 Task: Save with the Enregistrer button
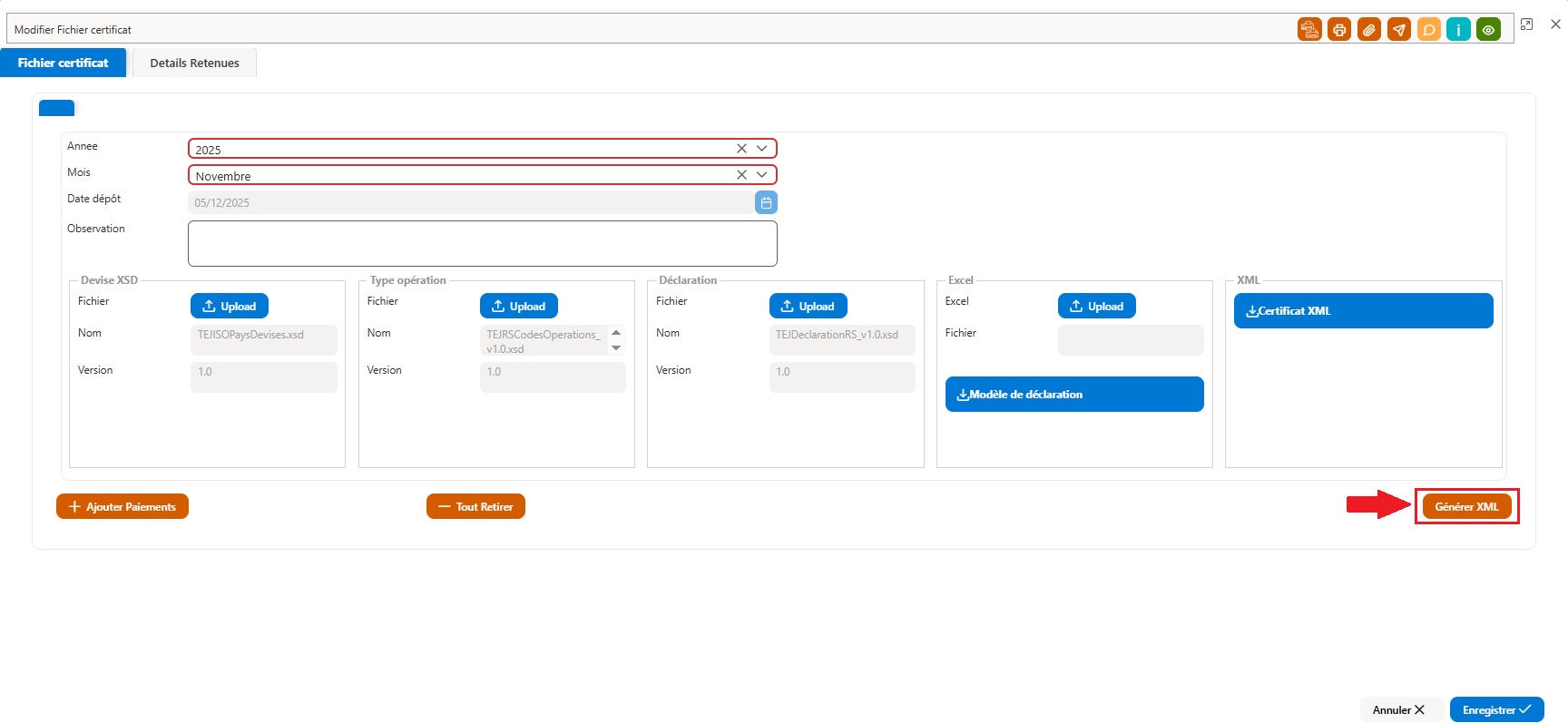(x=1497, y=709)
